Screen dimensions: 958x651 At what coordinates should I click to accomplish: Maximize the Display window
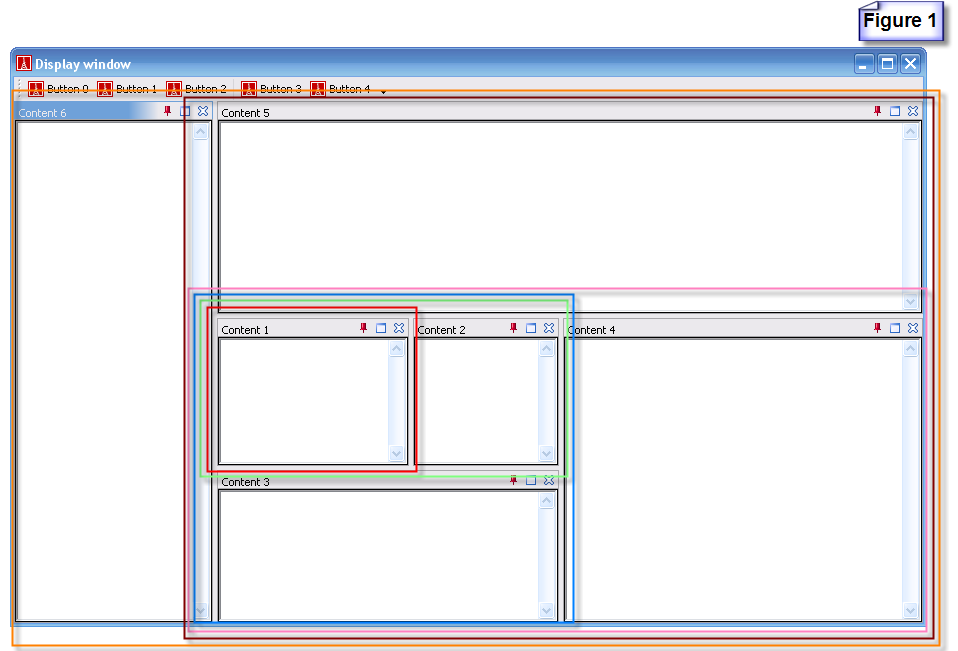point(887,64)
